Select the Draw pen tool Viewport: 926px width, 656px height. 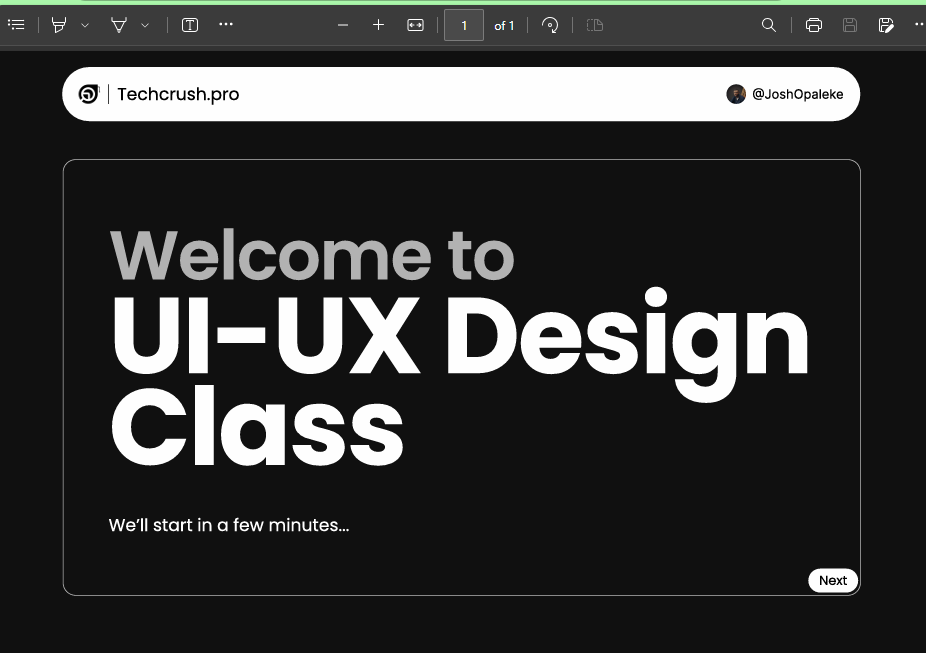coord(118,25)
